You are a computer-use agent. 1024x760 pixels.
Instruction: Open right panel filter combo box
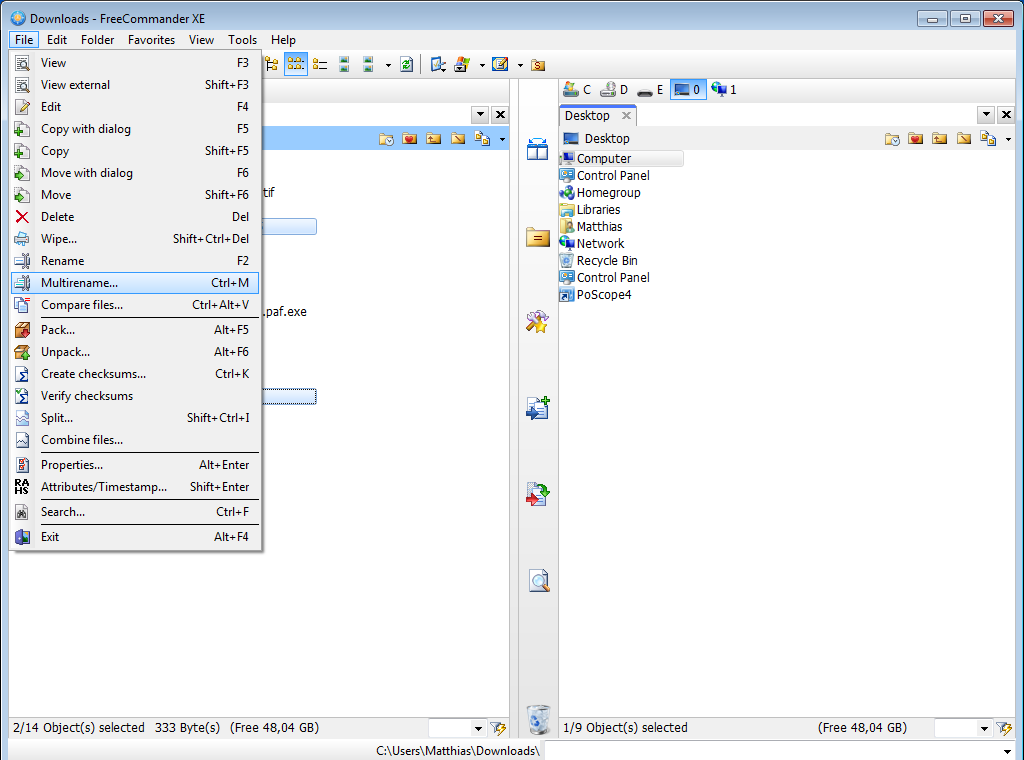tap(963, 728)
